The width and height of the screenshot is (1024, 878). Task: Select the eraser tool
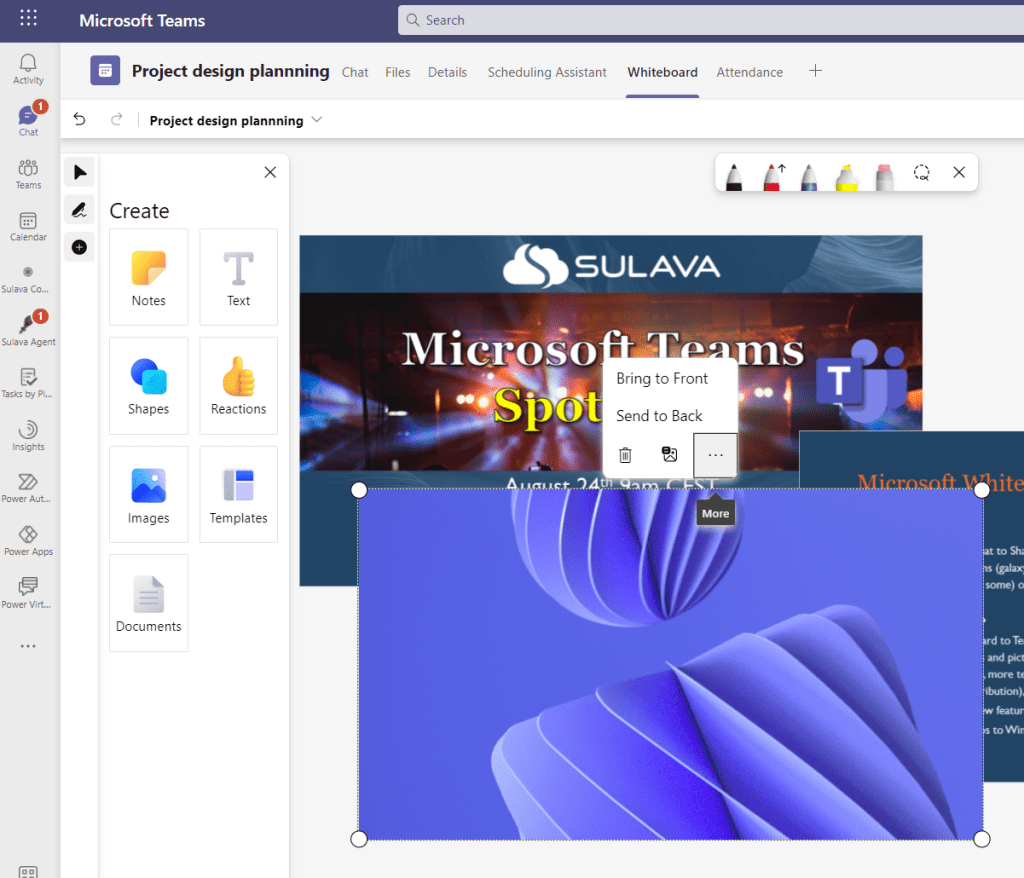point(884,175)
